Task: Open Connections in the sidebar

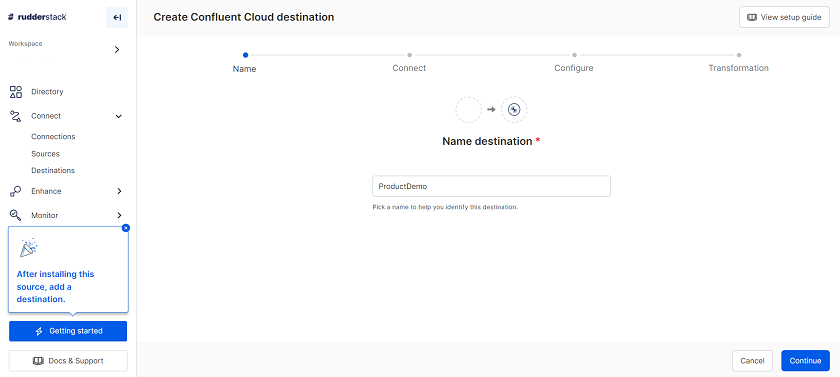Action: (53, 137)
